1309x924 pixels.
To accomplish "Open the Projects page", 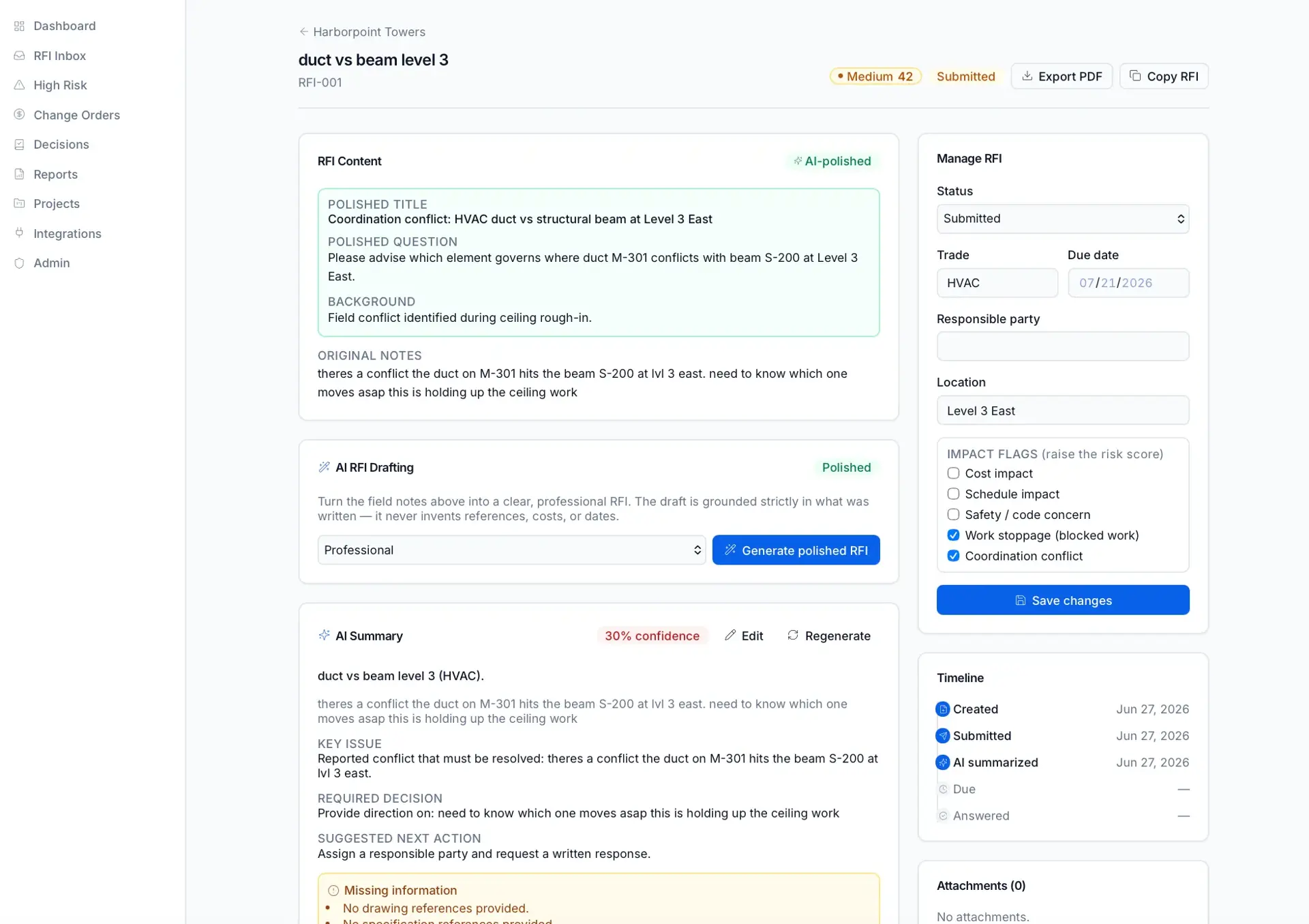I will tap(57, 203).
